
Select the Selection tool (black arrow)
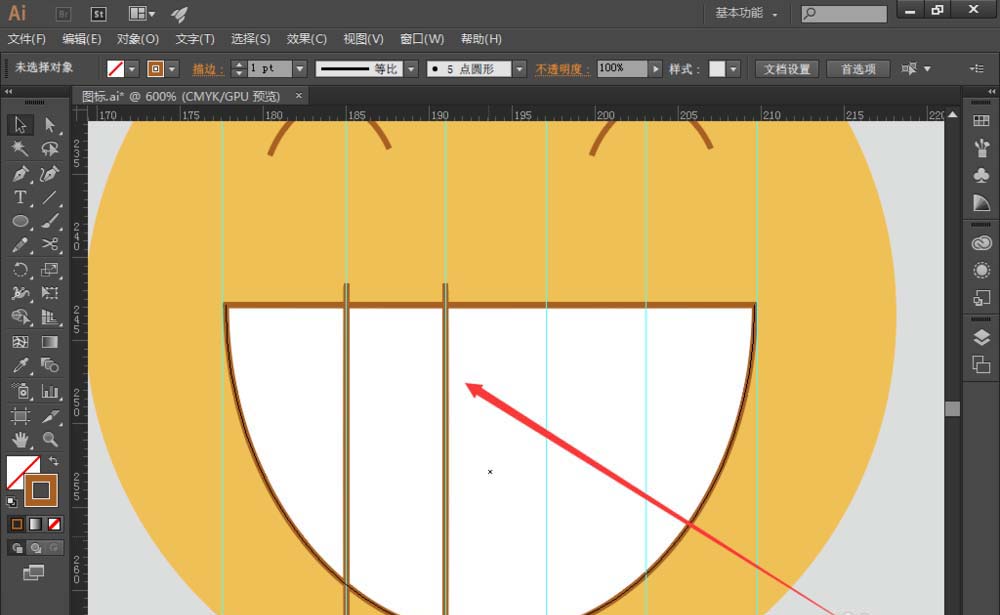coord(20,124)
